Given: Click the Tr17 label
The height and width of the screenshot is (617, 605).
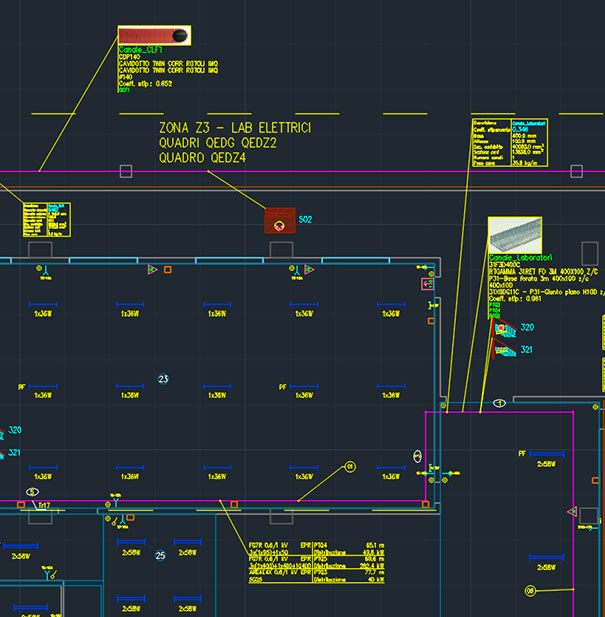Looking at the screenshot, I should coord(44,505).
